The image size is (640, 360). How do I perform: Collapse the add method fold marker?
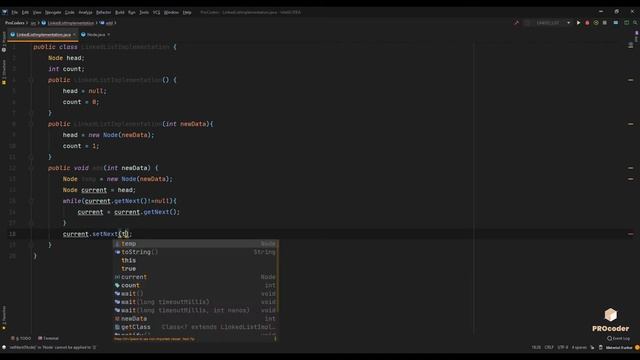pyautogui.click(x=31, y=168)
